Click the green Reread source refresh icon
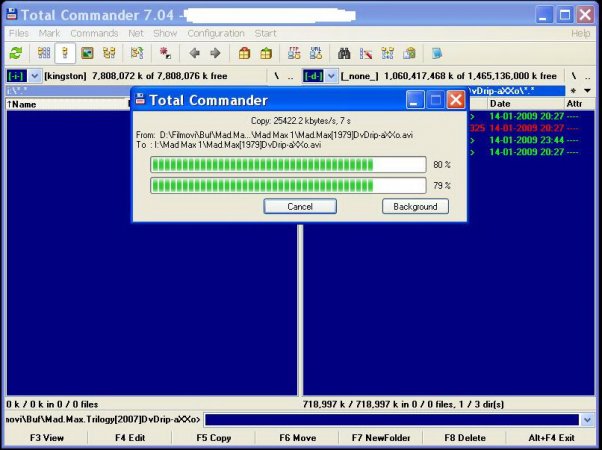The image size is (602, 450). click(x=16, y=53)
